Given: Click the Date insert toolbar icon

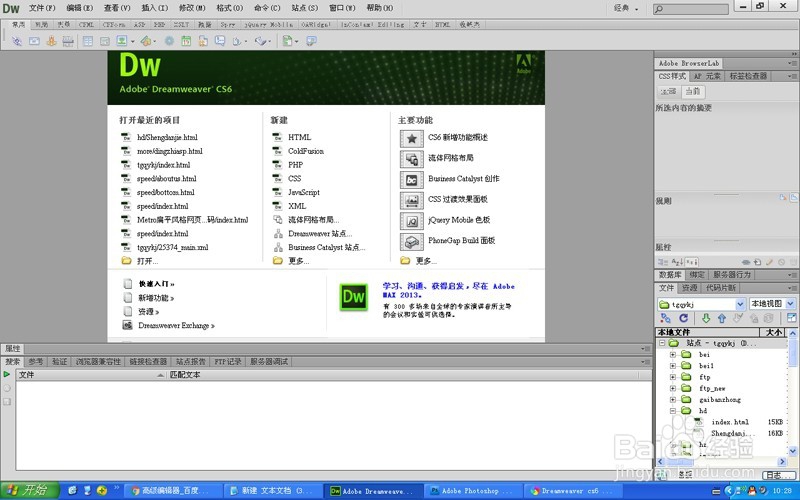Looking at the screenshot, I should click(186, 41).
